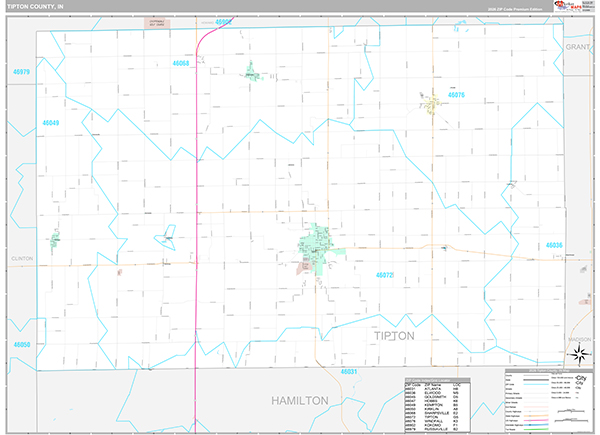Select ZIP code label 46072
The image size is (600, 435).
click(x=385, y=275)
